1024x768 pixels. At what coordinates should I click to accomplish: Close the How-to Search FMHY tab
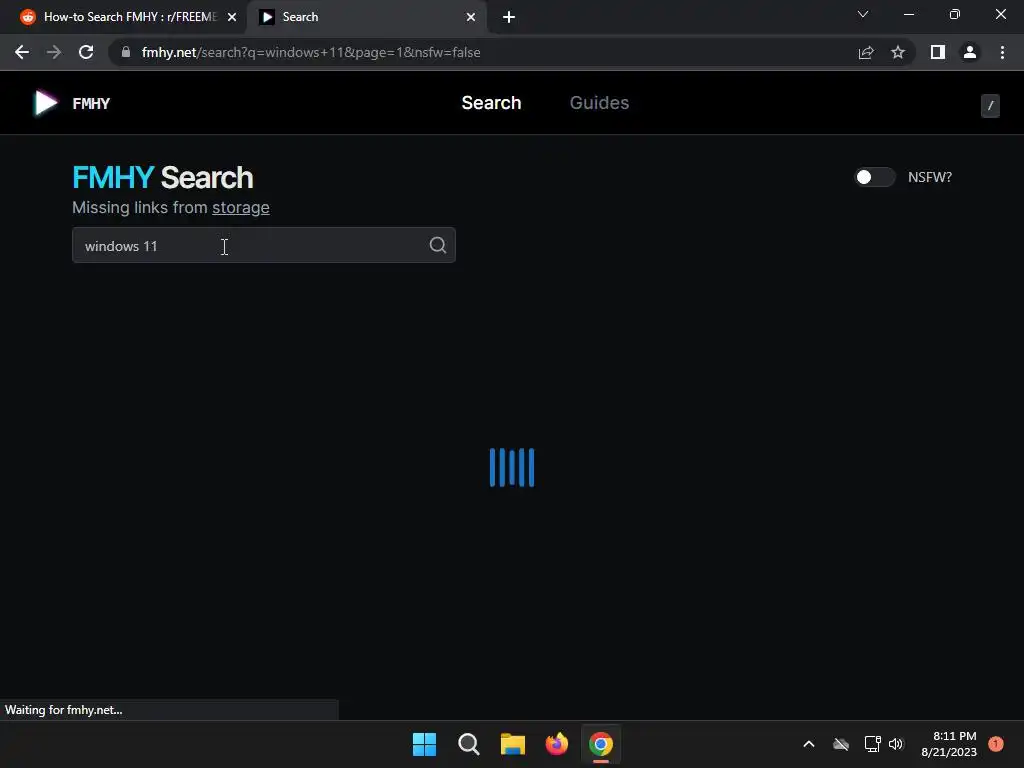point(232,17)
